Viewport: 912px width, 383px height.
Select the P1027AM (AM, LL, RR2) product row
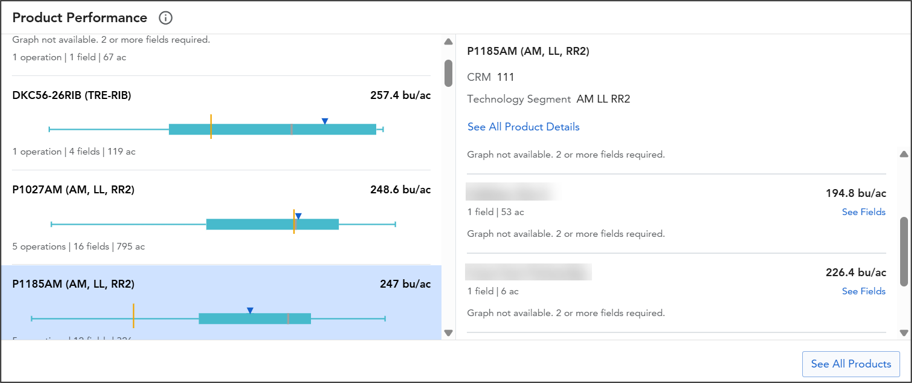(221, 218)
